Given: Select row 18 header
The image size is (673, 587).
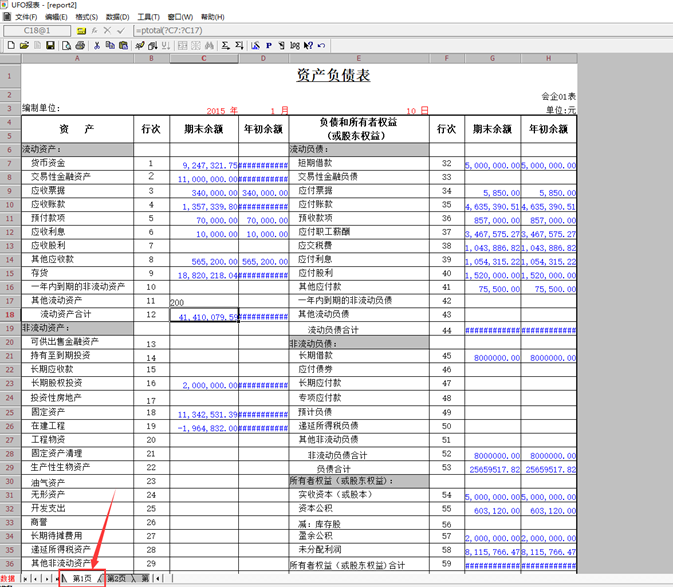Looking at the screenshot, I should point(10,315).
